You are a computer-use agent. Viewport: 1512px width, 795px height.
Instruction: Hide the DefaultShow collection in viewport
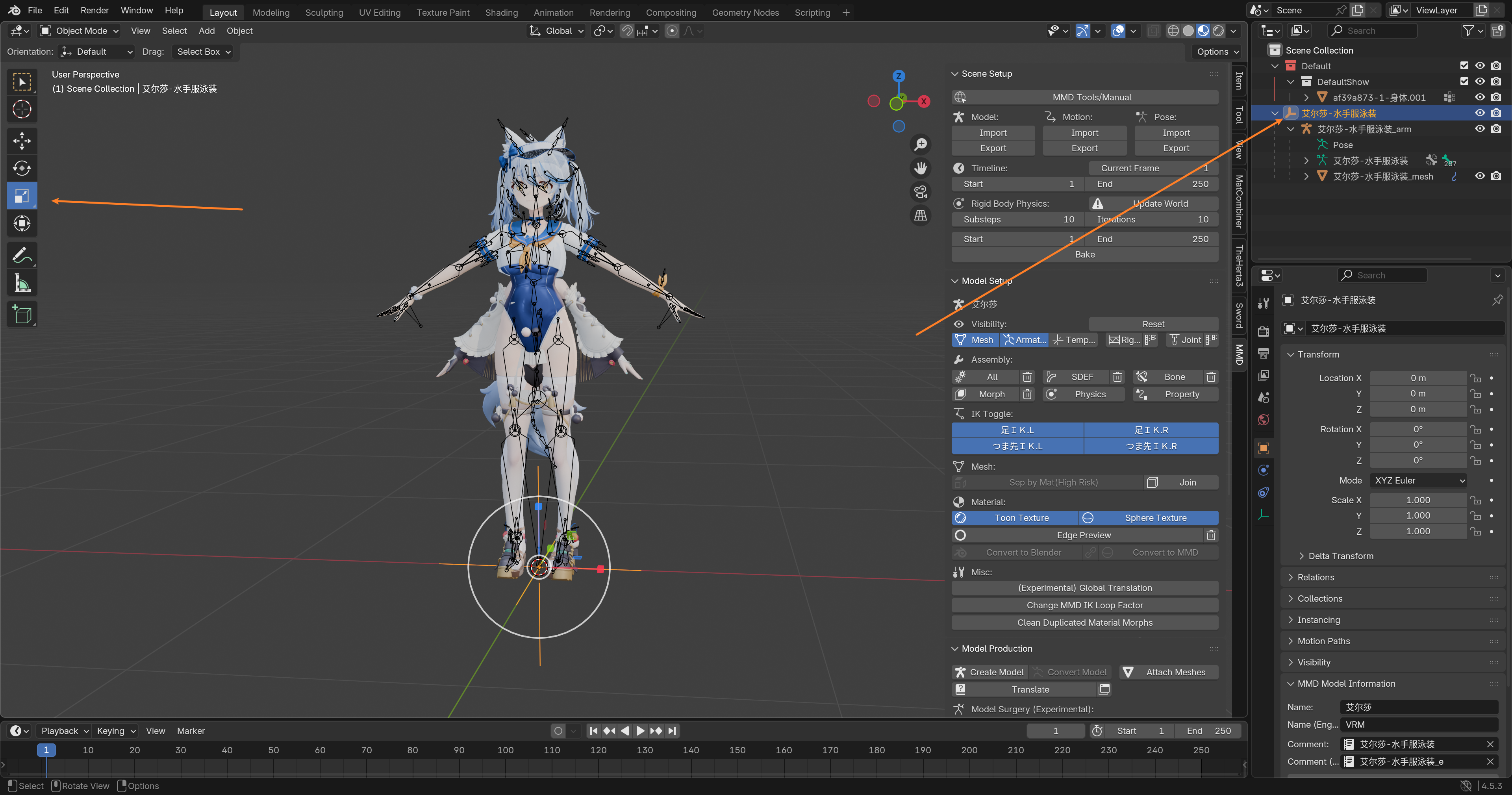1480,82
